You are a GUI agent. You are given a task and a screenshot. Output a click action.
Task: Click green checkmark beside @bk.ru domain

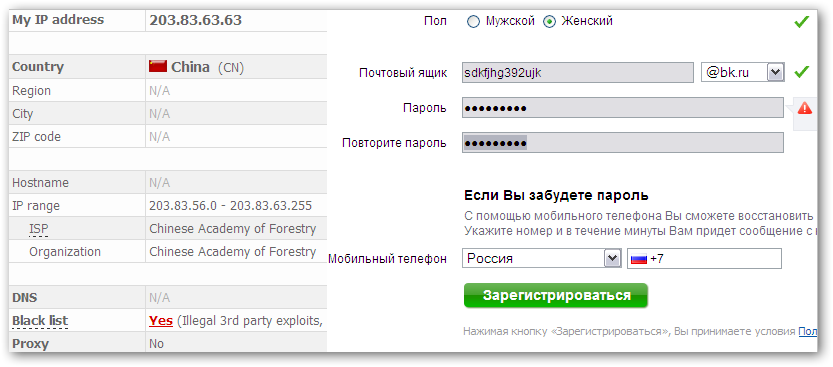pos(802,72)
